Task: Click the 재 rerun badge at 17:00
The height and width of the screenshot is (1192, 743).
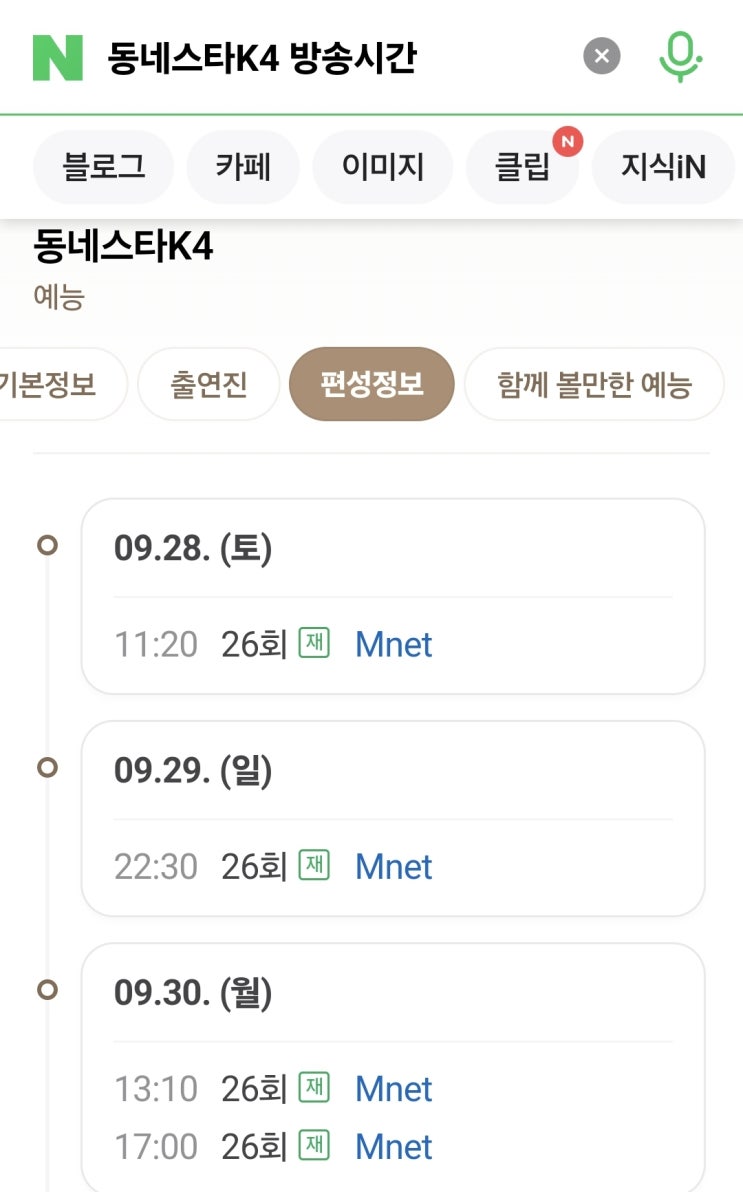Action: pos(314,1145)
